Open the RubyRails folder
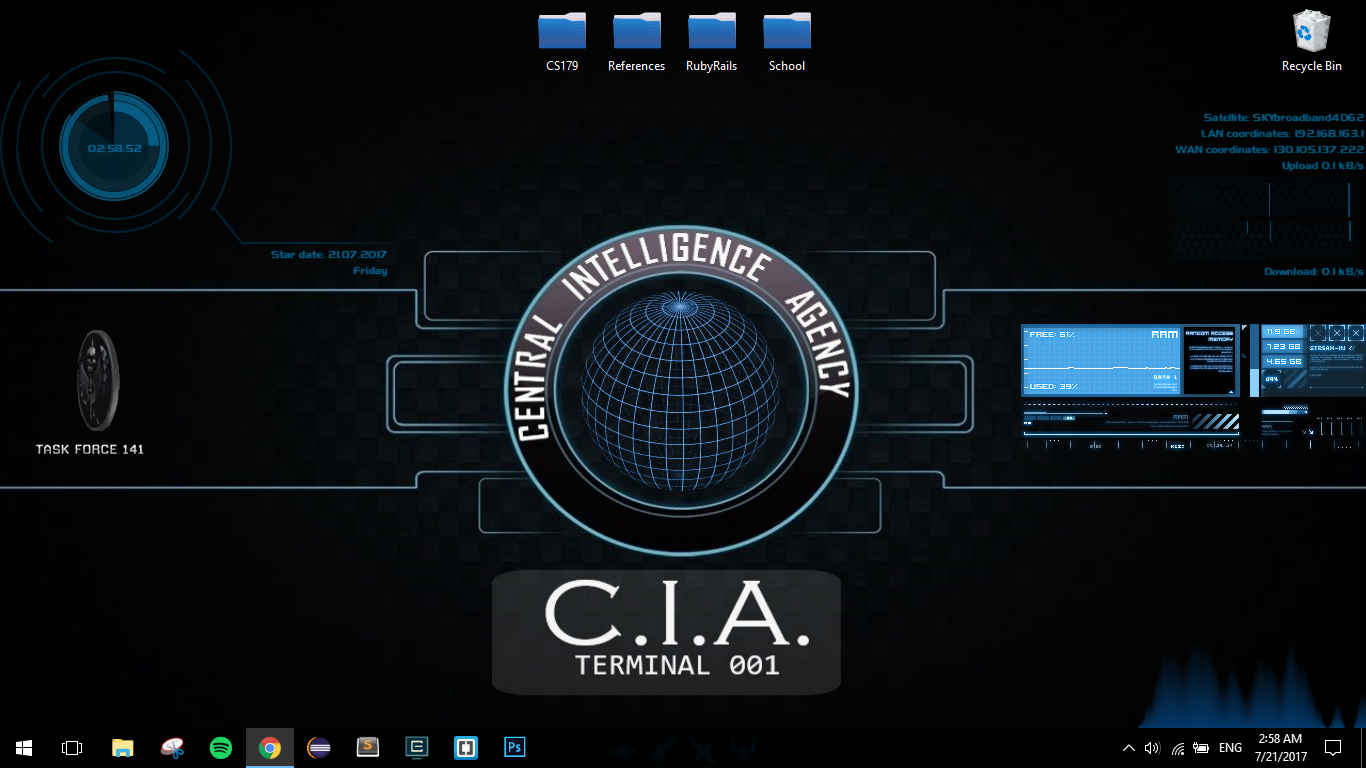This screenshot has width=1366, height=768. [712, 42]
